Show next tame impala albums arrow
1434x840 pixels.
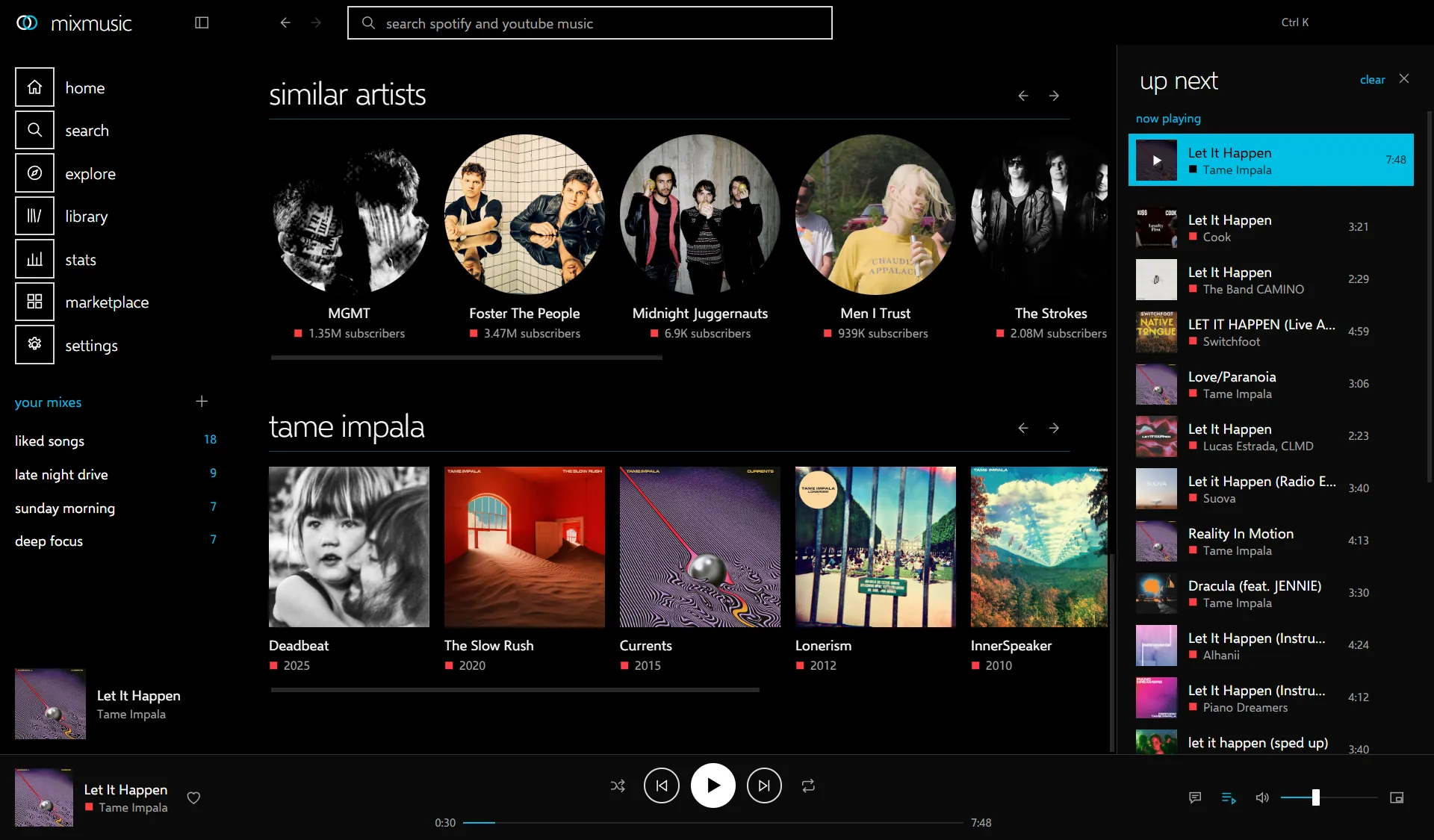1054,428
